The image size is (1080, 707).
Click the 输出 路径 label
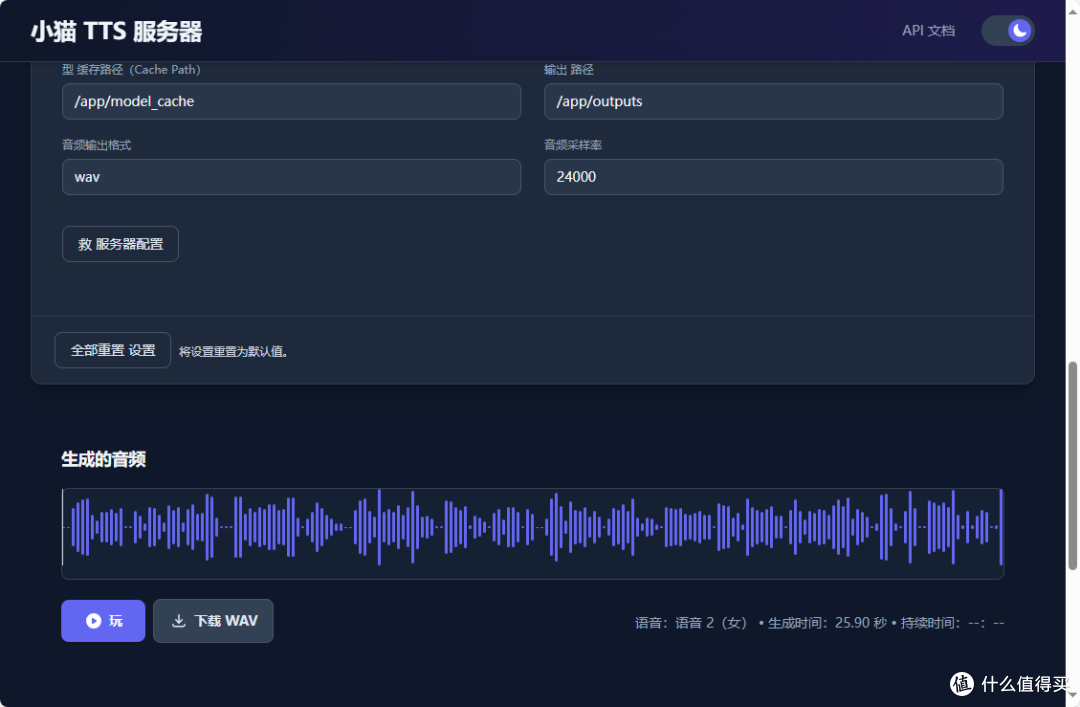click(x=569, y=70)
